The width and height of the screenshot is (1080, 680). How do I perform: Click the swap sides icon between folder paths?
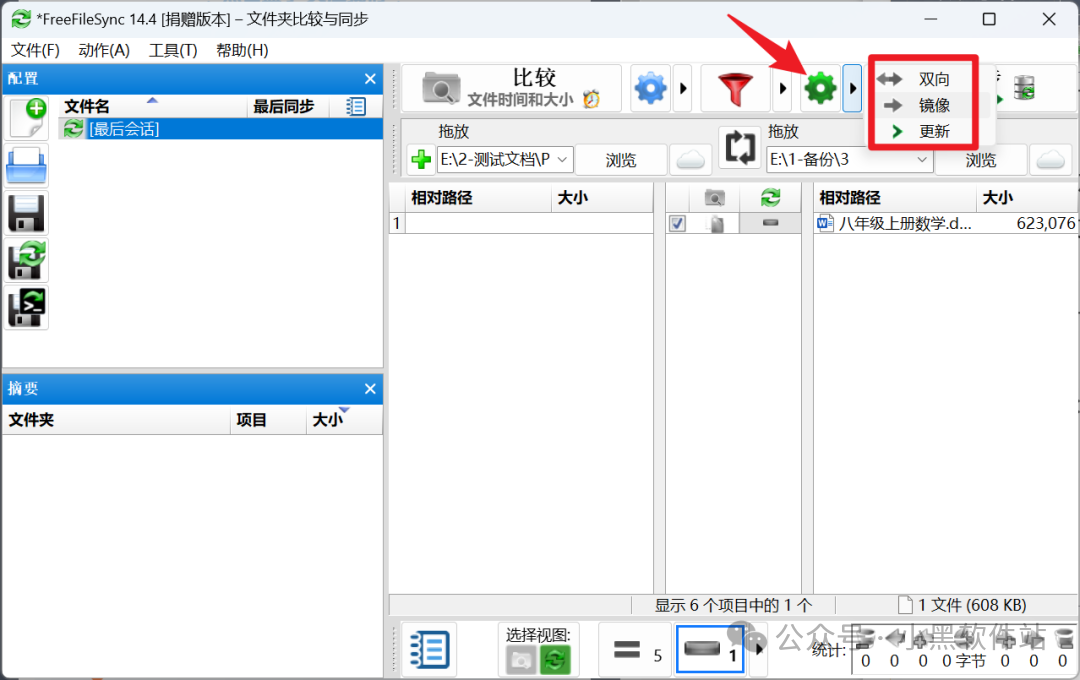pos(740,147)
